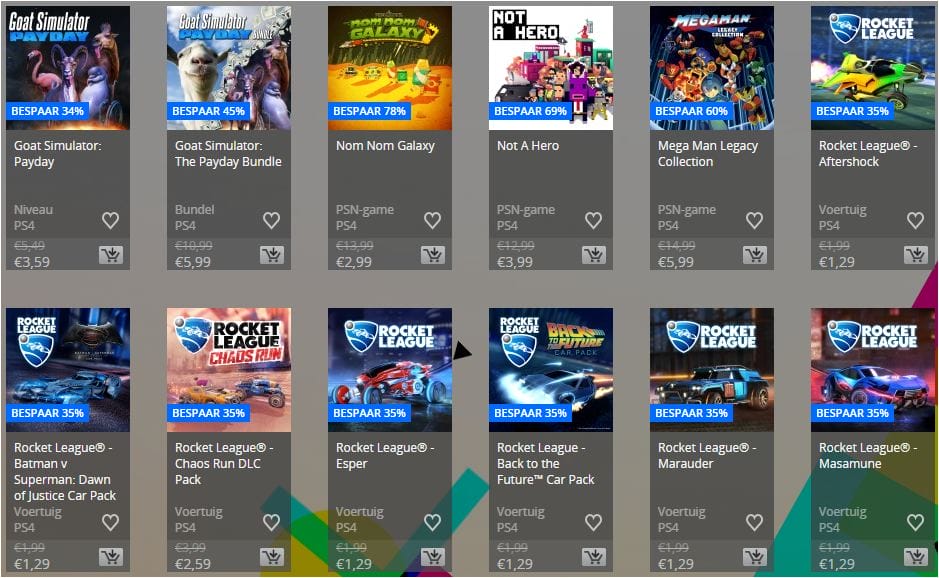Viewport: 939px width, 578px height.
Task: Open the Not A Hero cover art
Action: coord(551,68)
